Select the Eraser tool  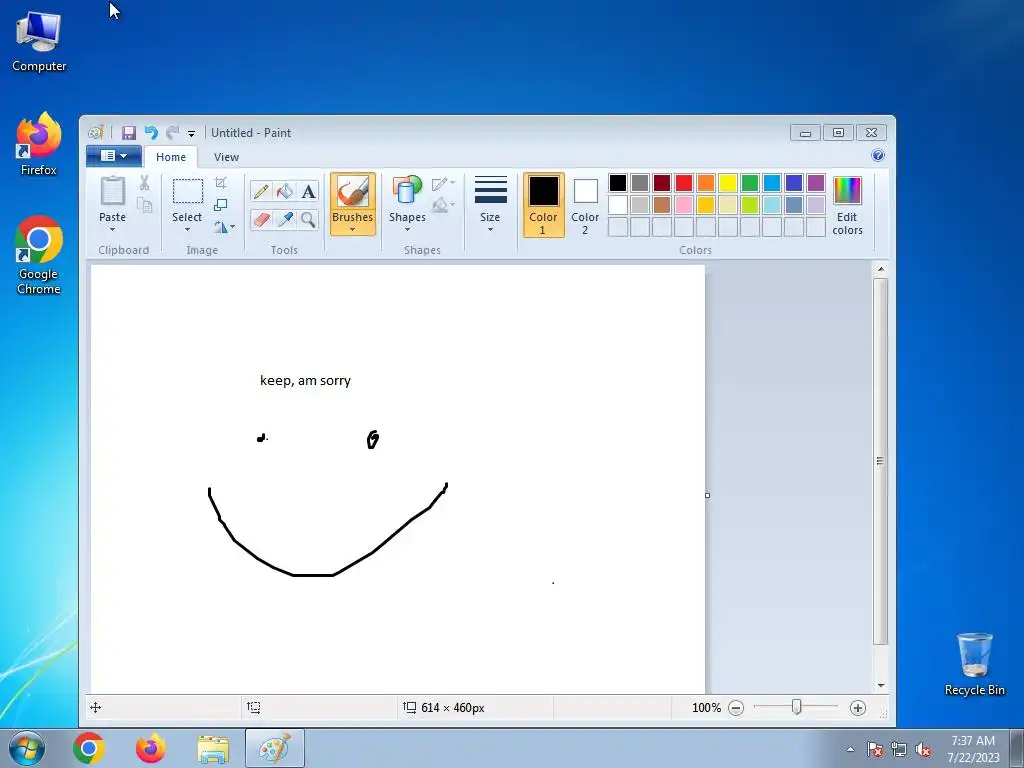click(261, 219)
